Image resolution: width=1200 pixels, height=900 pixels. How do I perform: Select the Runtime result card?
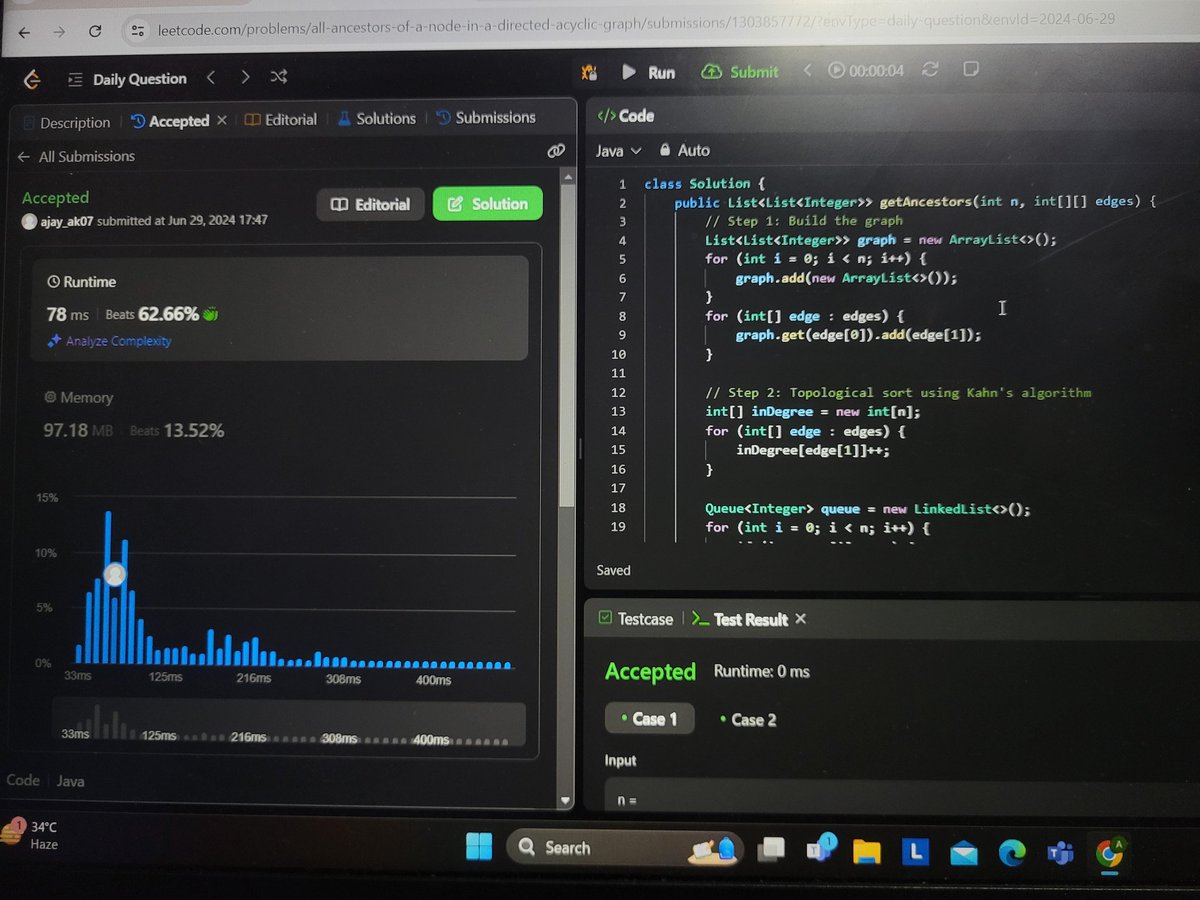[280, 307]
